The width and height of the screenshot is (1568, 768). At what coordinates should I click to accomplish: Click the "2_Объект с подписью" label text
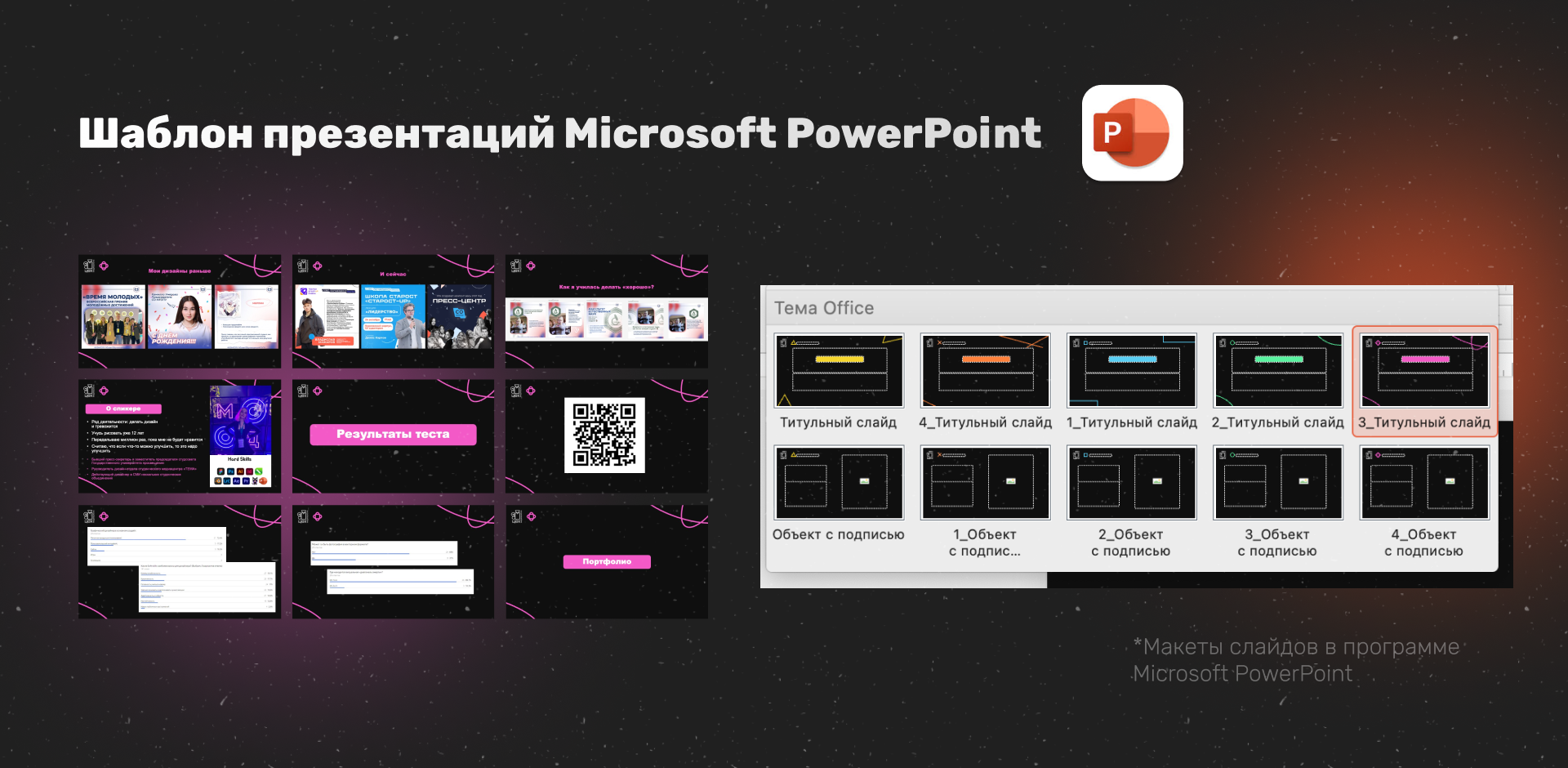click(x=1131, y=543)
